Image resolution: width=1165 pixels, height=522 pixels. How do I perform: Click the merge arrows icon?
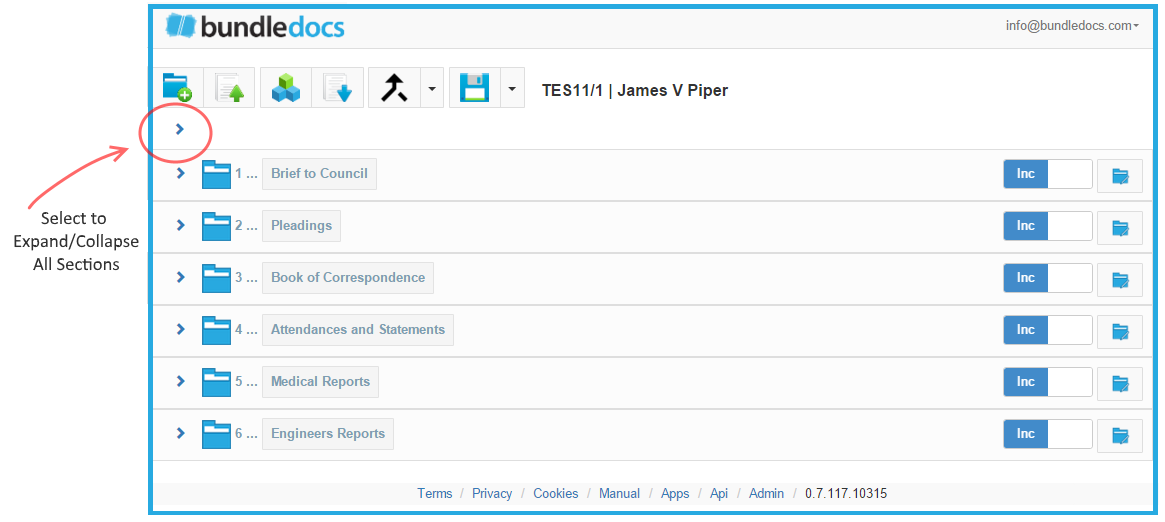395,88
